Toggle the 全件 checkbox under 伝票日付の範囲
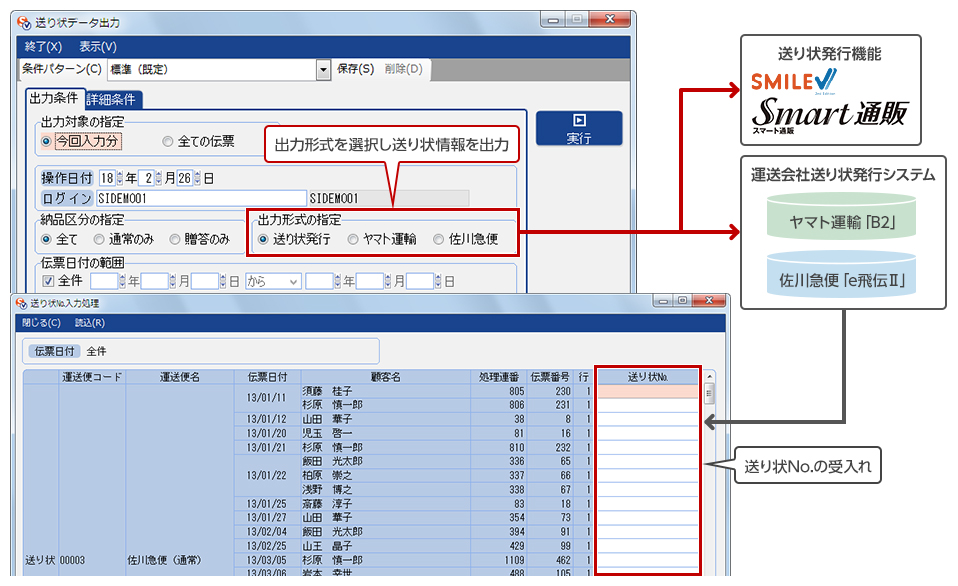 (x=48, y=281)
